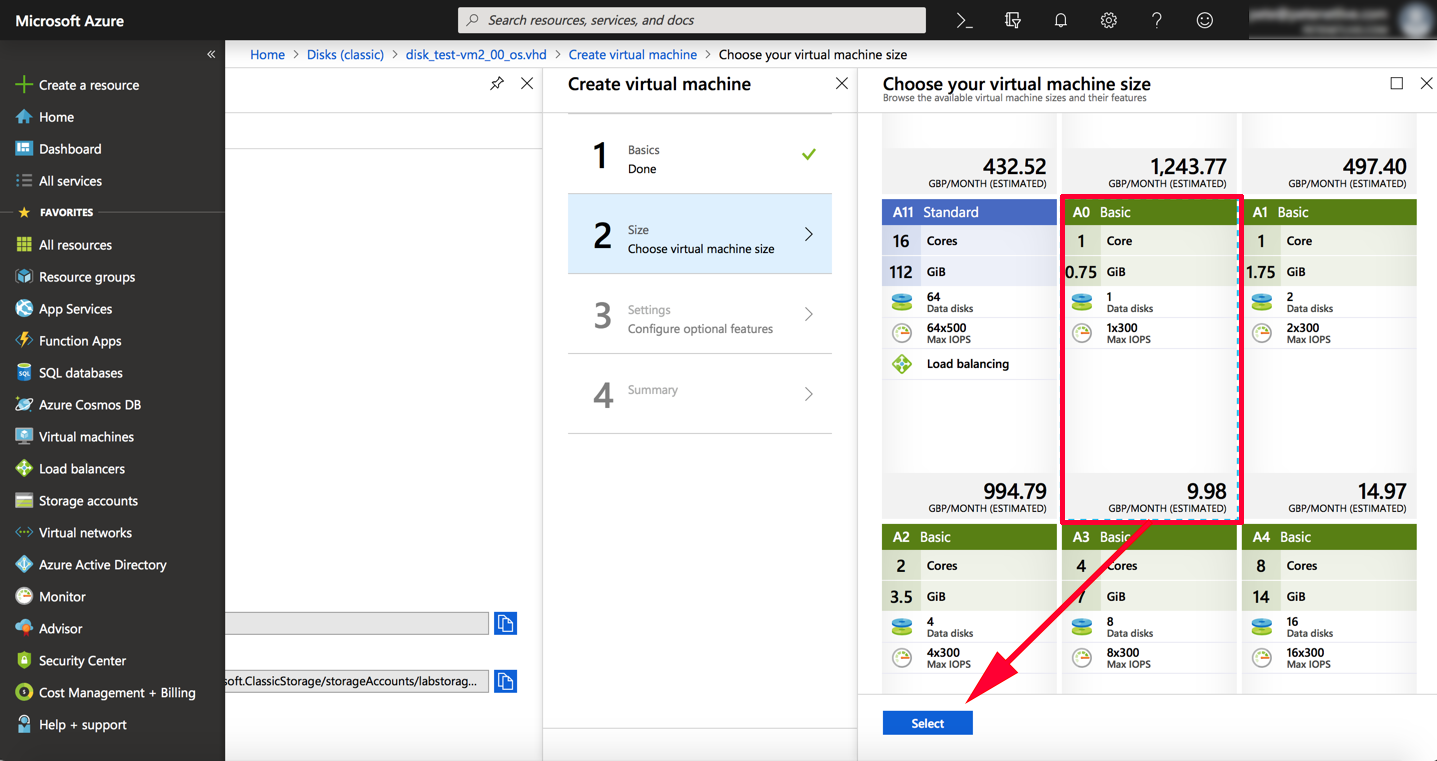
Task: Expand the Size step chevron
Action: pyautogui.click(x=809, y=234)
